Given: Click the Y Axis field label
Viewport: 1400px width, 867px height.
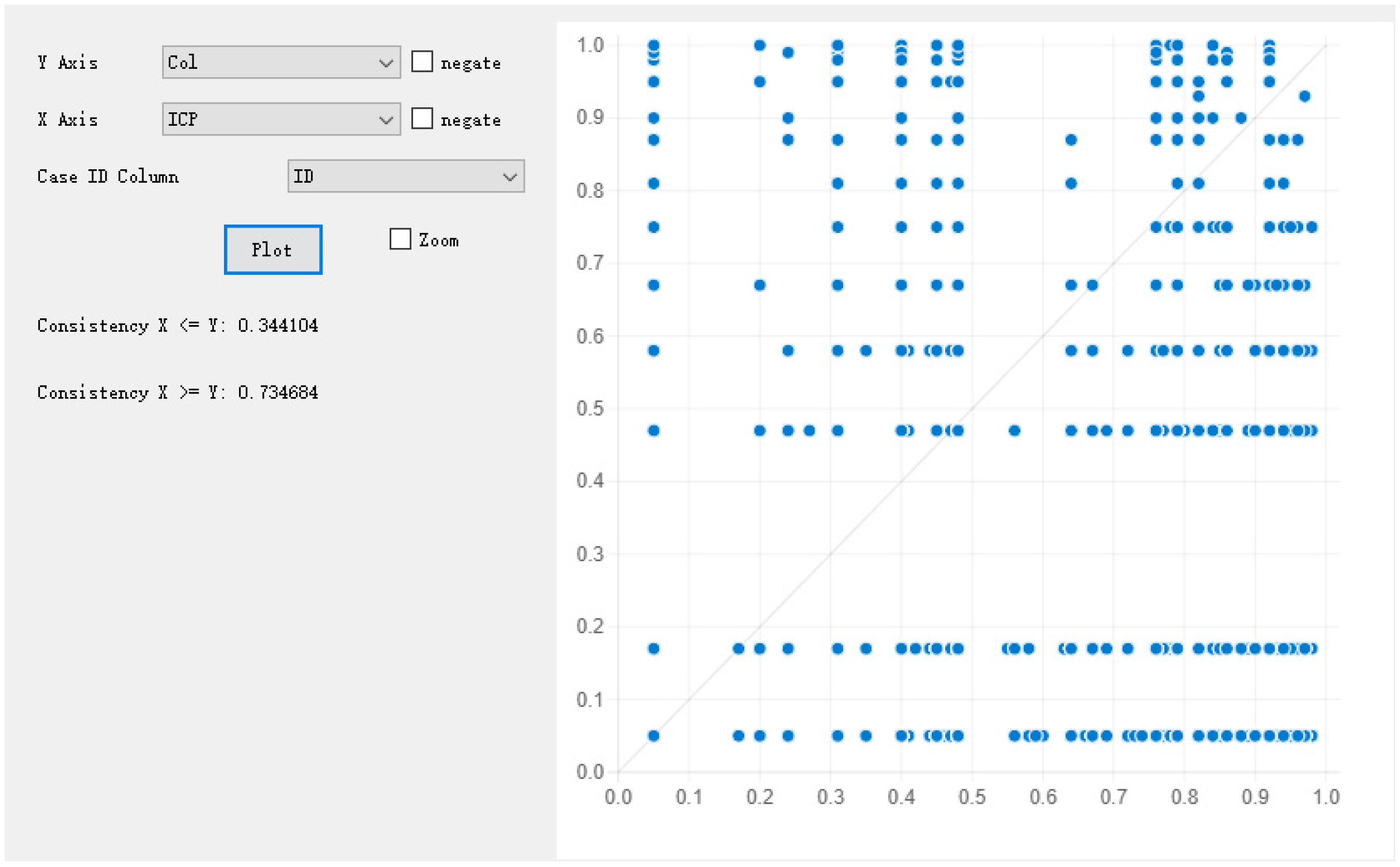Looking at the screenshot, I should pyautogui.click(x=68, y=63).
